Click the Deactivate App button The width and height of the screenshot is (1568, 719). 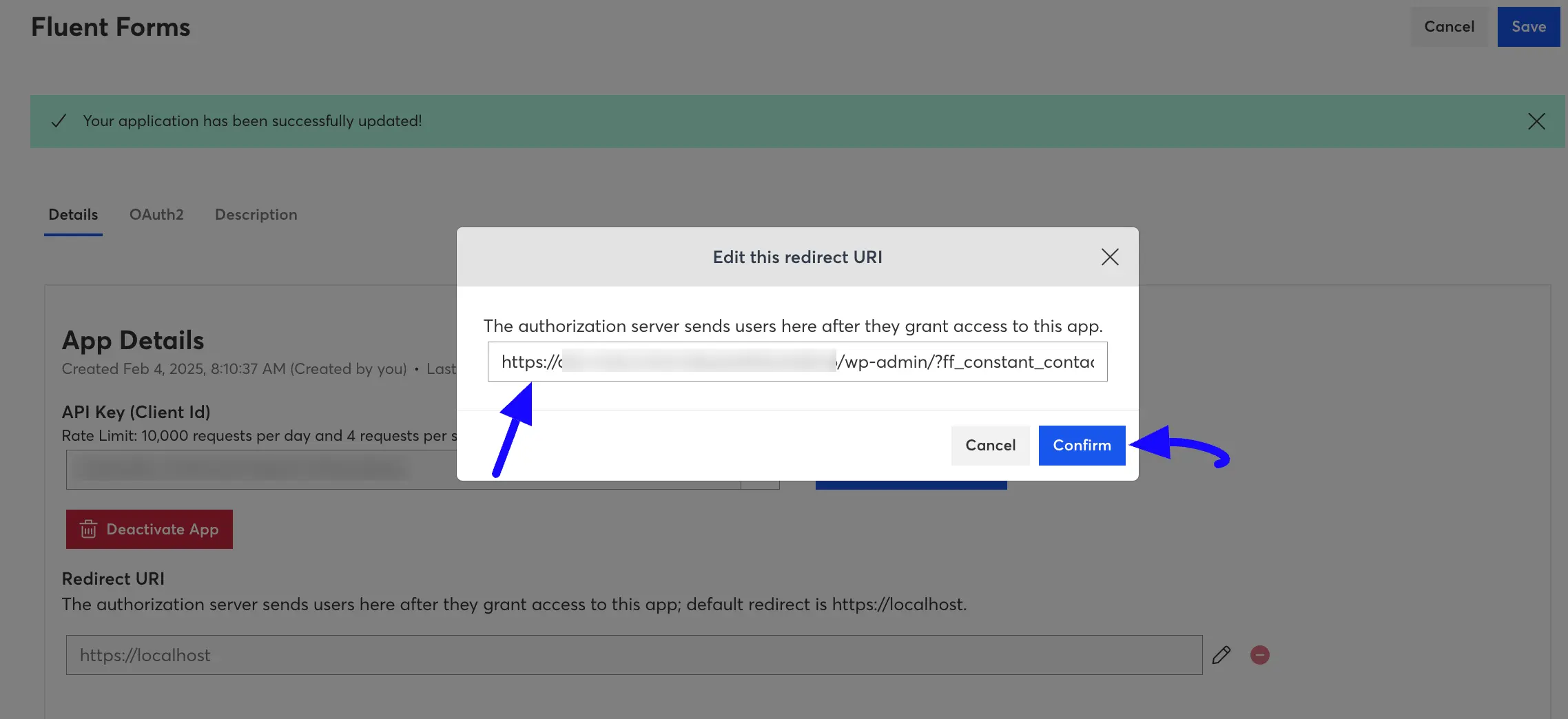[149, 529]
